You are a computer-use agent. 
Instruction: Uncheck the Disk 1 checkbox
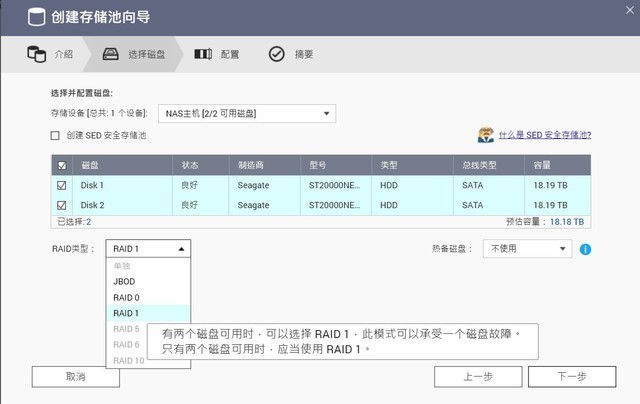62,185
